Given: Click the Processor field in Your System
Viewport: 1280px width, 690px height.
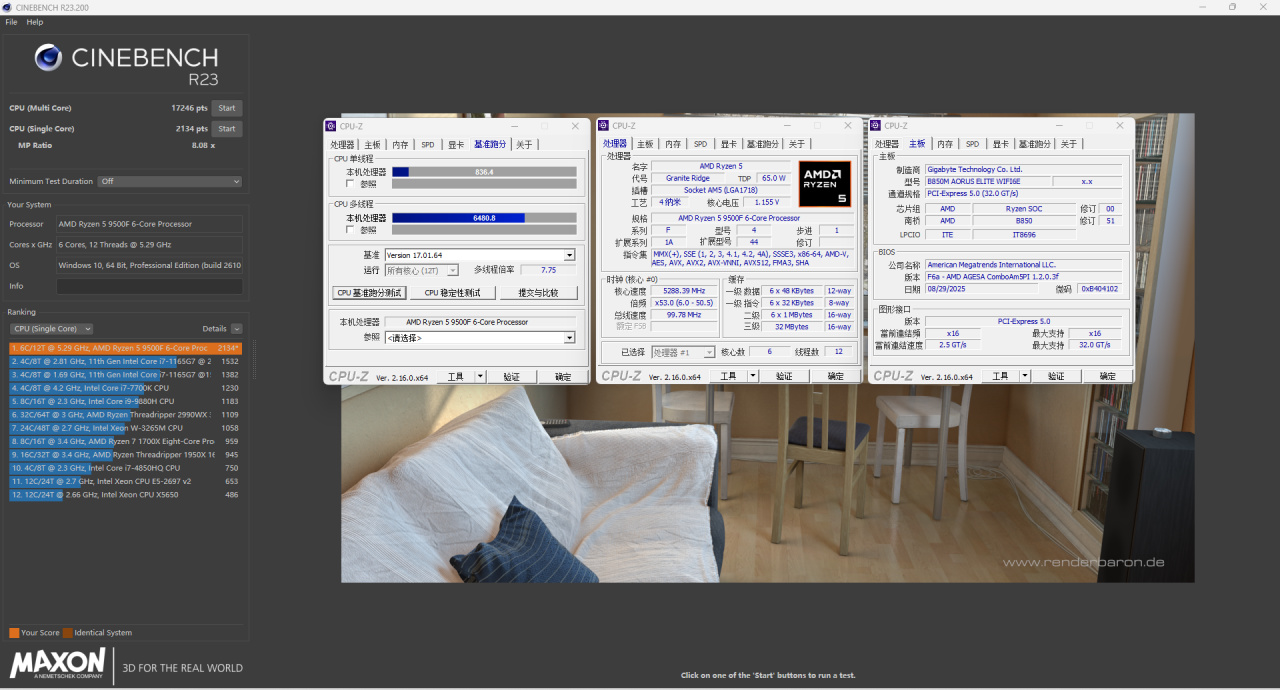Looking at the screenshot, I should pos(149,224).
